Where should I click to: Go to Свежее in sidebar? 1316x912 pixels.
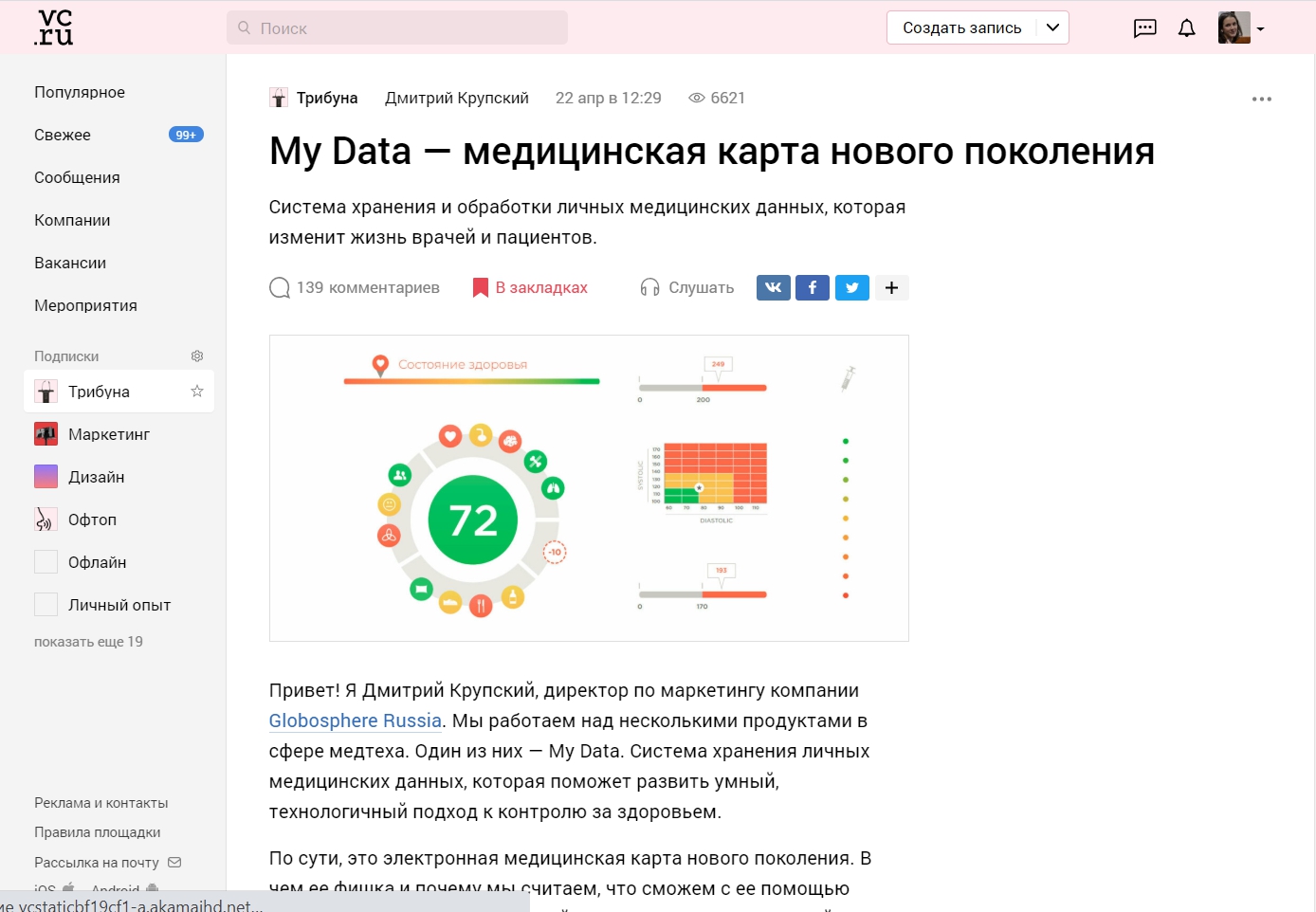pyautogui.click(x=63, y=135)
